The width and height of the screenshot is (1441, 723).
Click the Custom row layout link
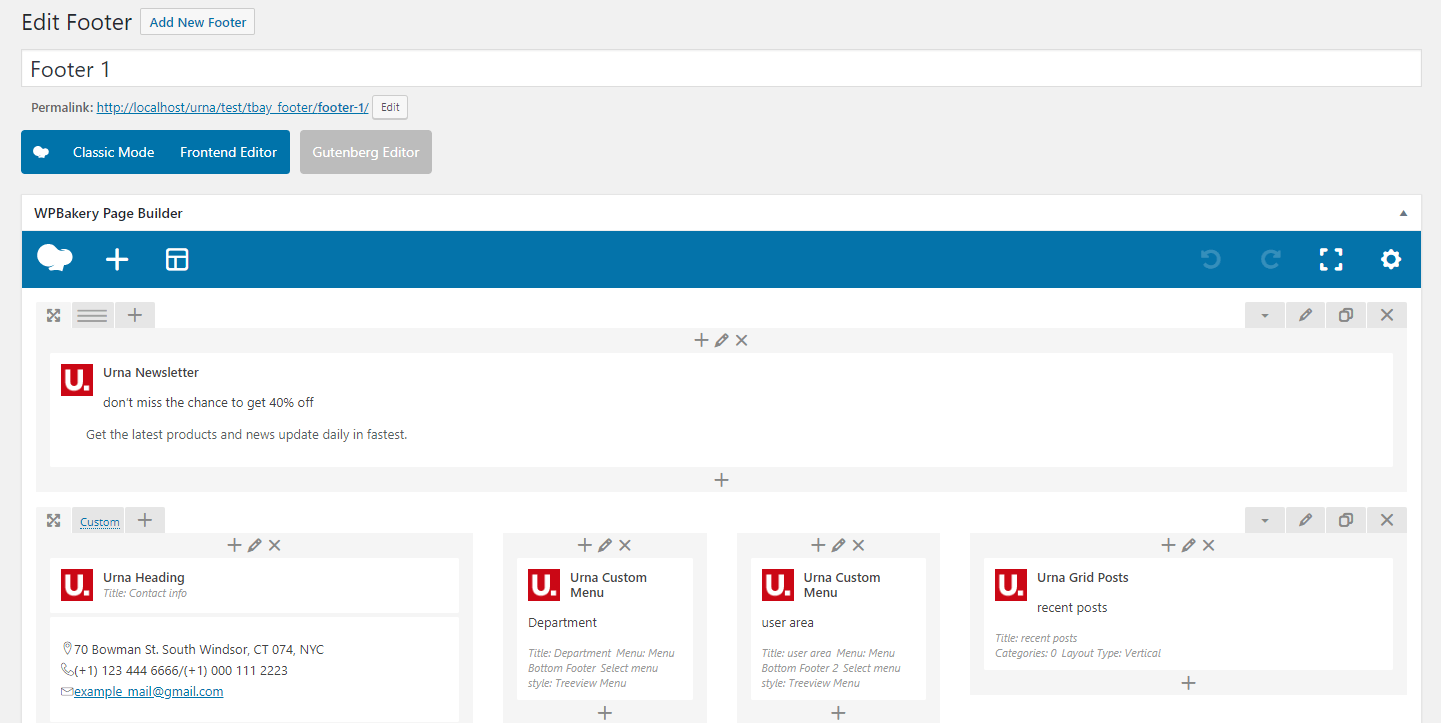pyautogui.click(x=100, y=522)
